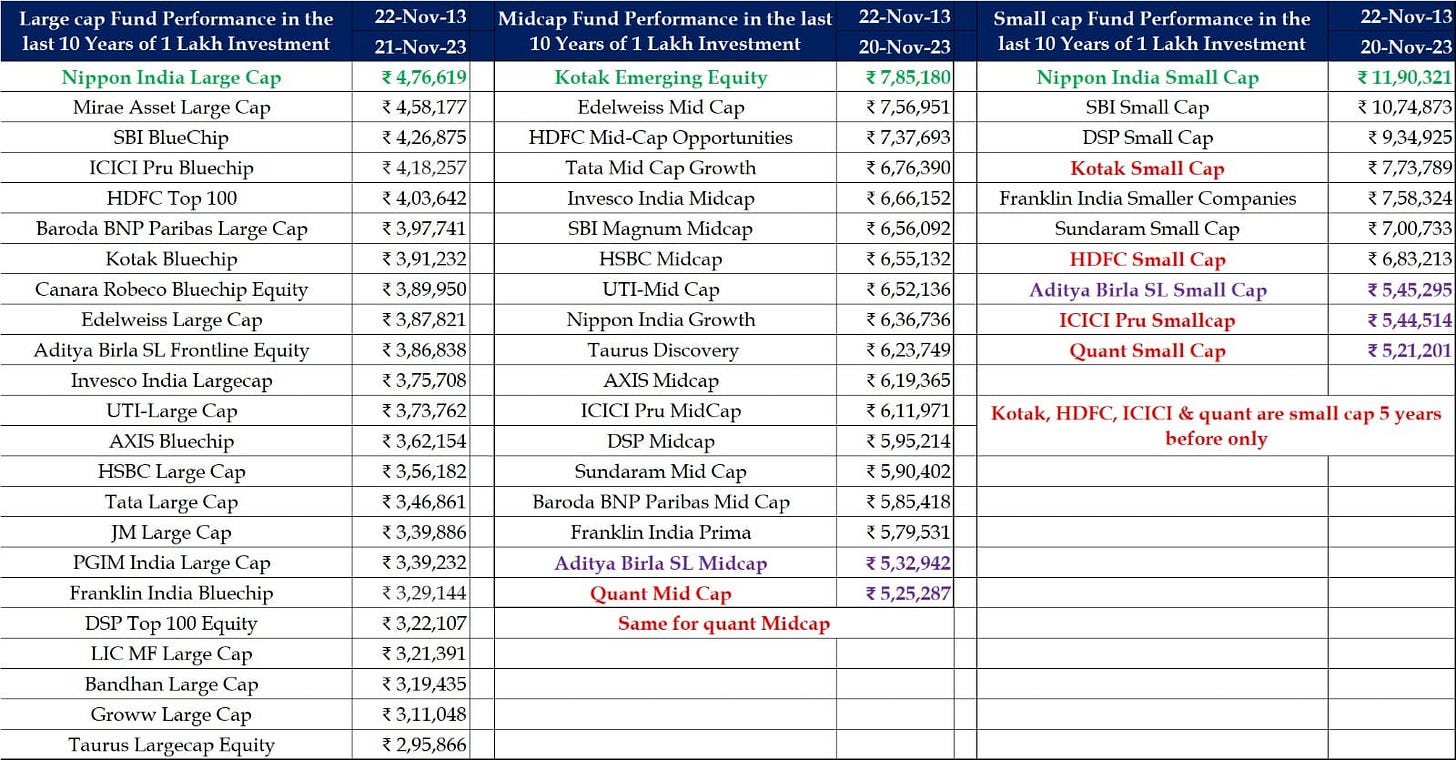This screenshot has height=760, width=1456.
Task: Select the 'Same for quant Midcap' note
Action: click(724, 623)
